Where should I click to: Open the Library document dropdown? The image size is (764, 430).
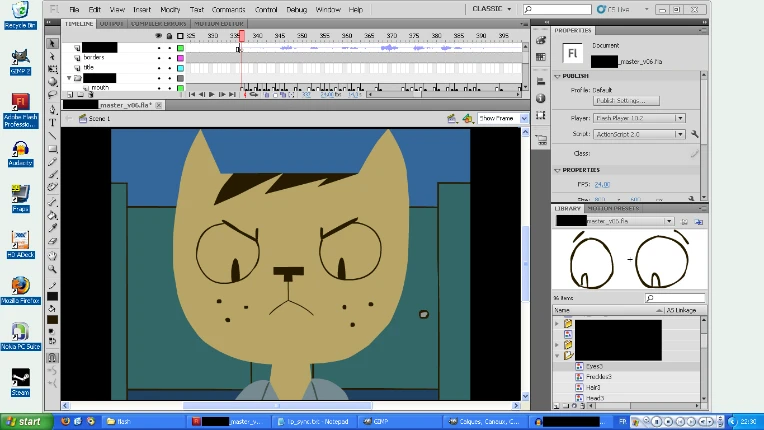[x=669, y=221]
